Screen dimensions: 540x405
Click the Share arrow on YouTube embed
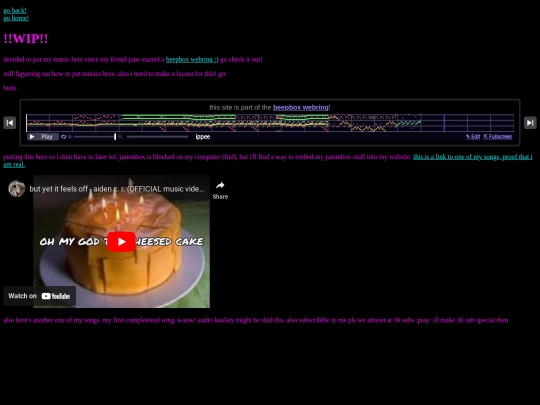point(220,190)
